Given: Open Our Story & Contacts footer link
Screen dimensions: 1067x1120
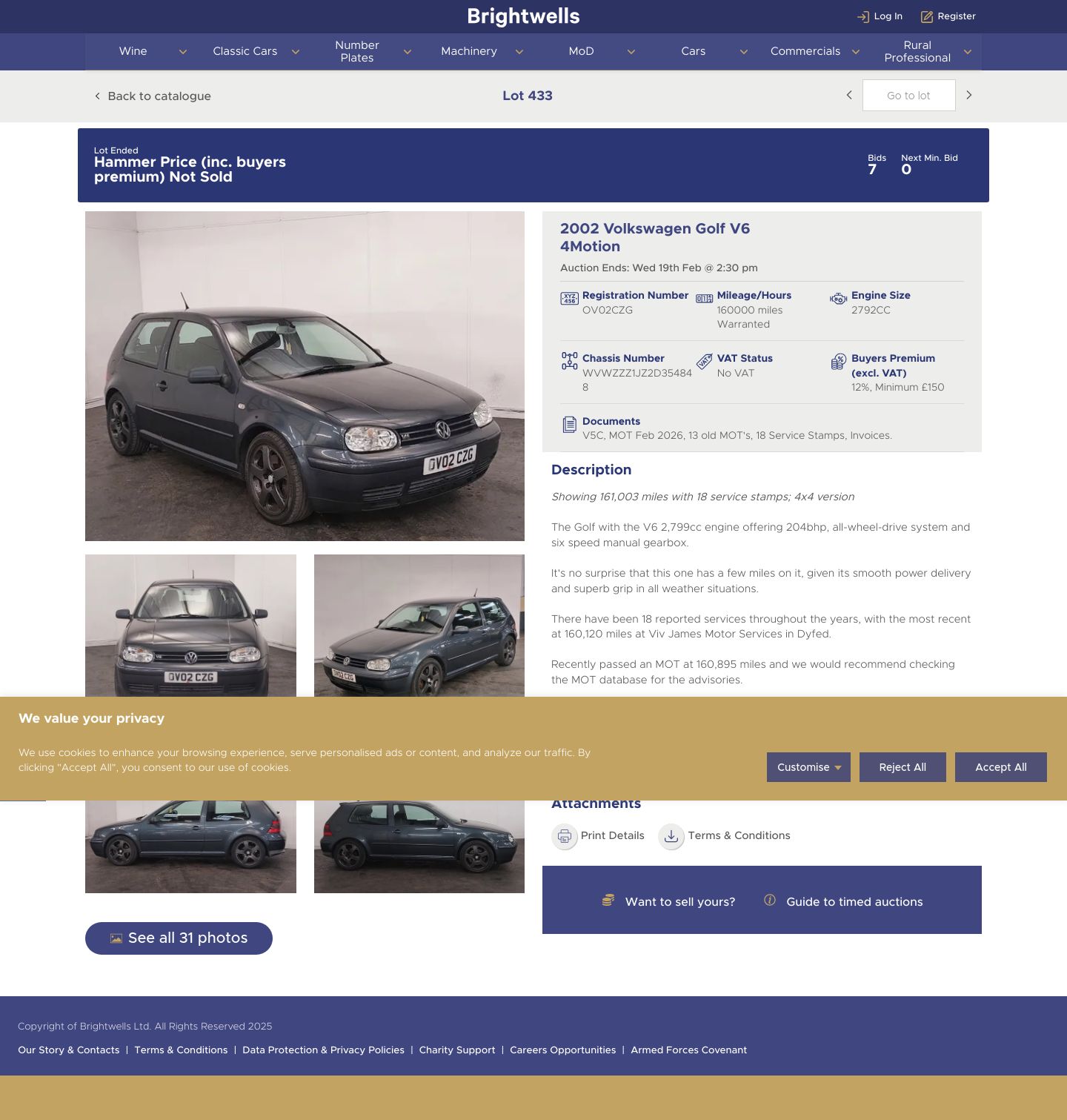Looking at the screenshot, I should [69, 1050].
